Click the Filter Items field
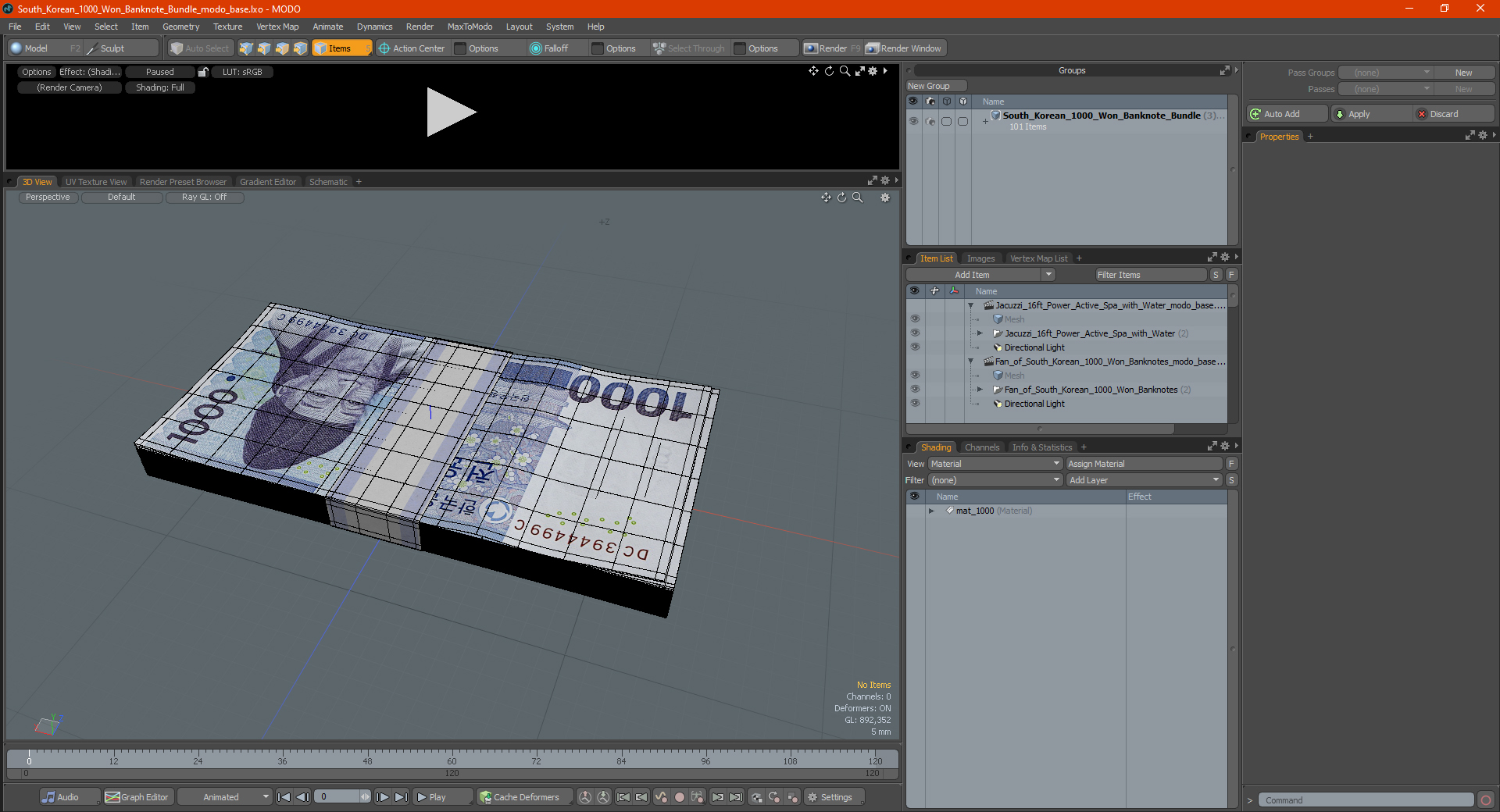 coord(1151,275)
